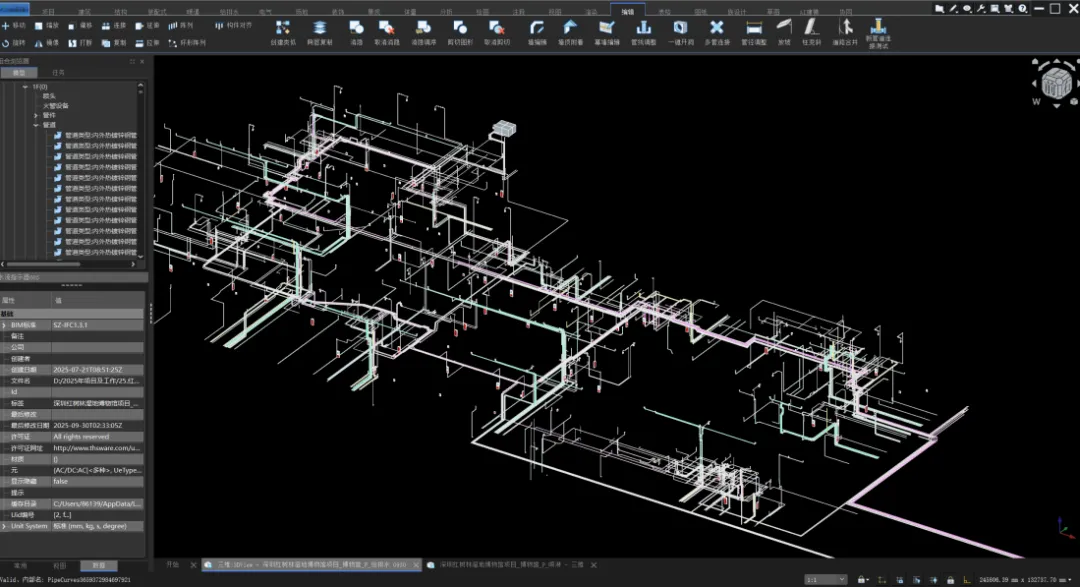Select the 旋转 (Rotate) tool

[x=13, y=44]
